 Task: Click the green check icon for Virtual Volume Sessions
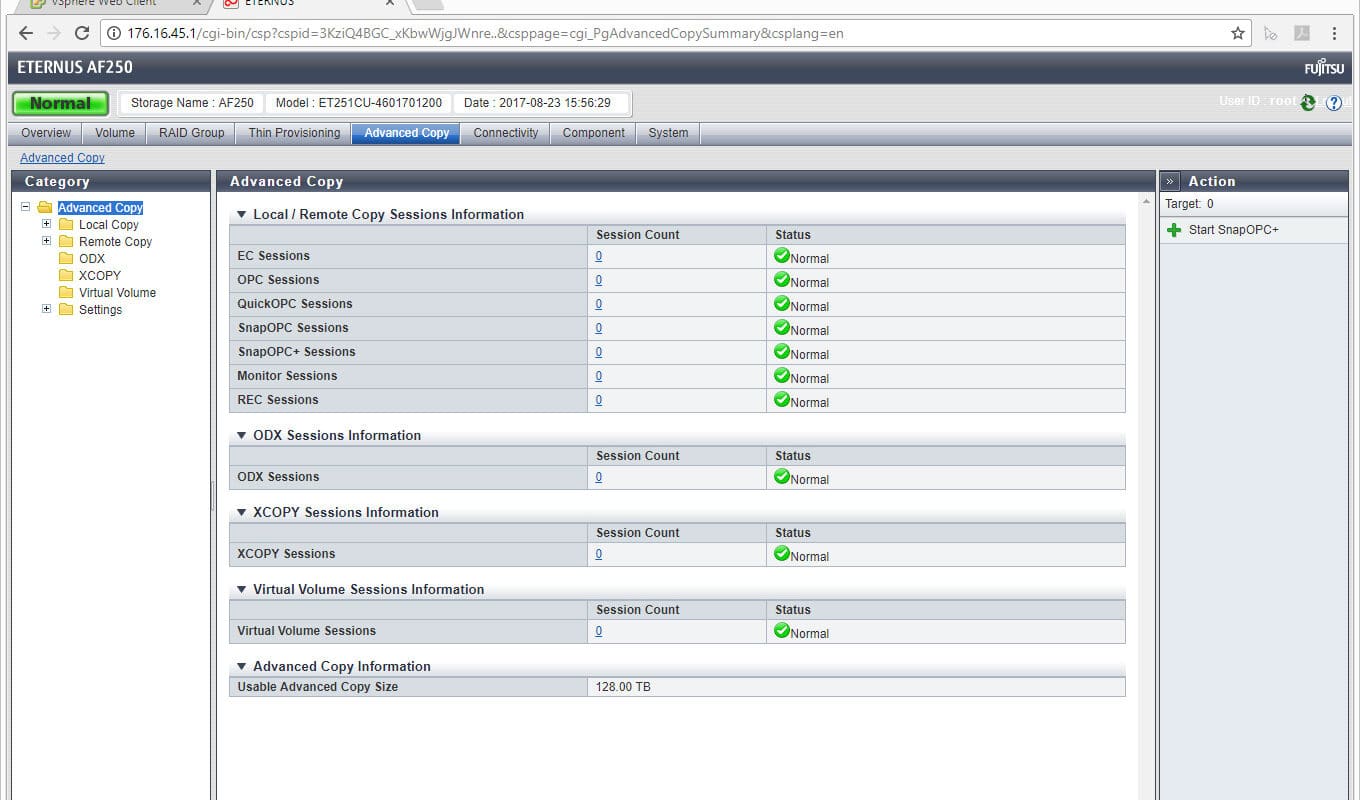(x=782, y=630)
